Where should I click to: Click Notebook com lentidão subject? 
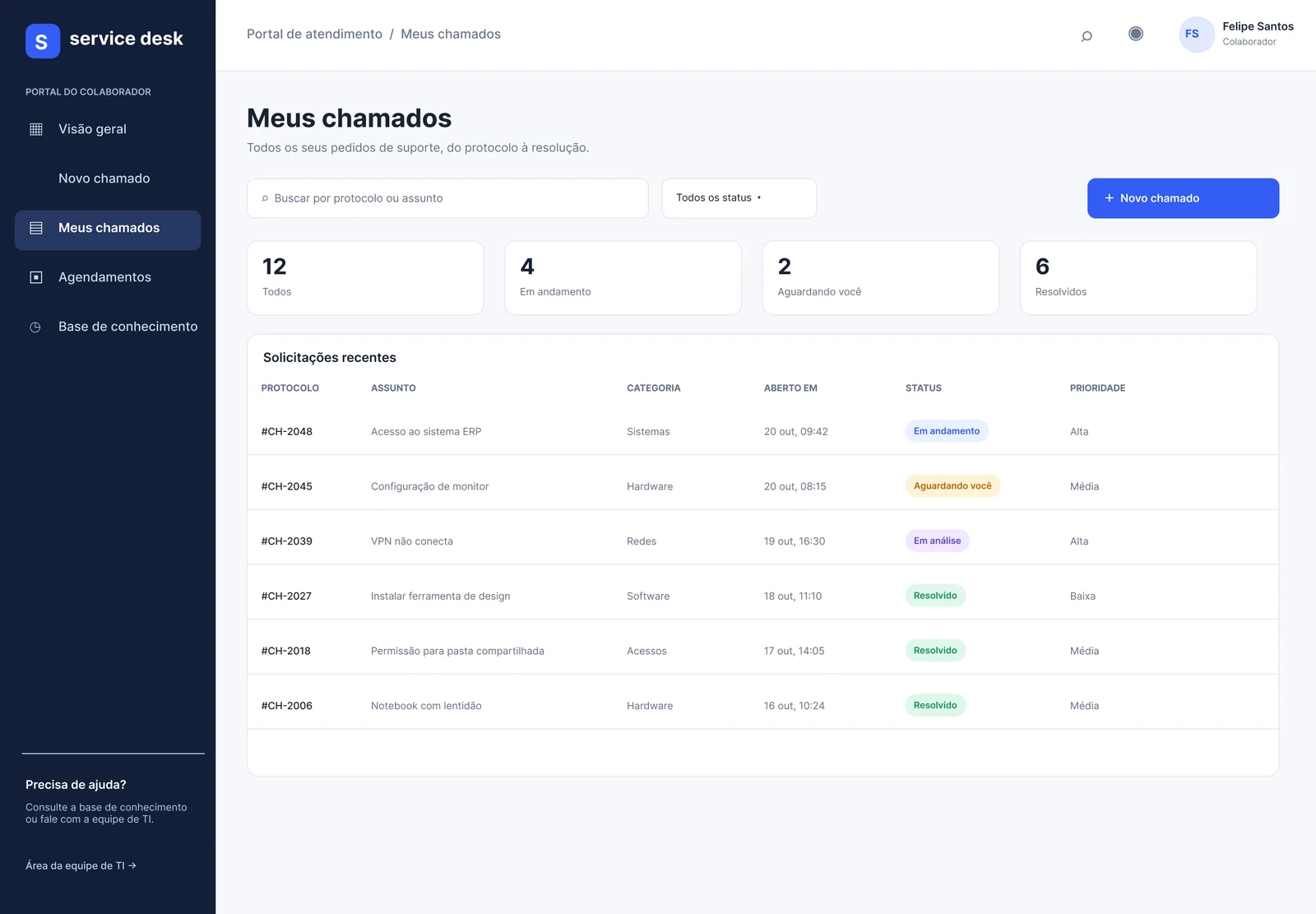pyautogui.click(x=426, y=706)
